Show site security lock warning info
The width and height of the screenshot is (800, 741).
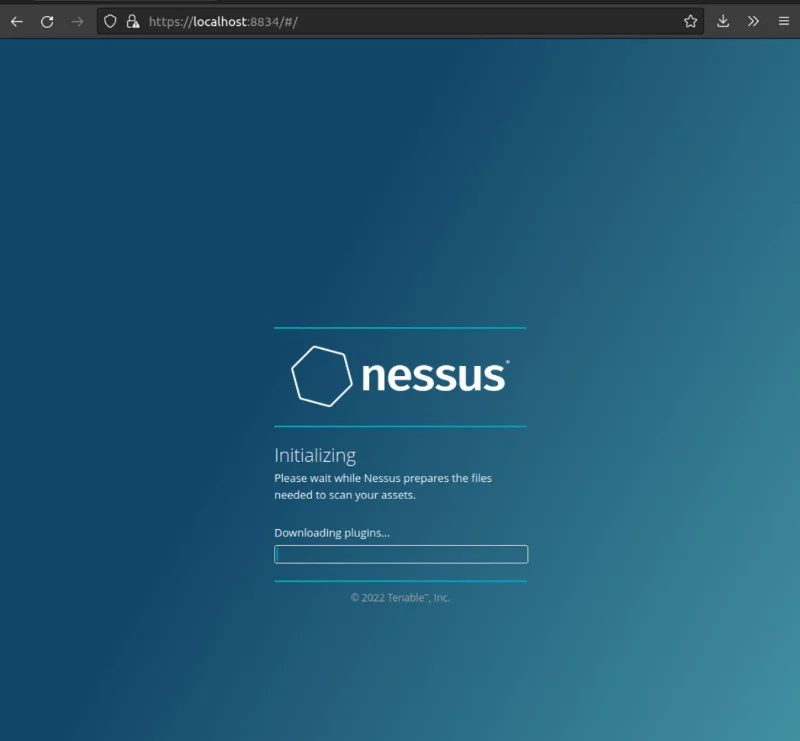[x=133, y=21]
